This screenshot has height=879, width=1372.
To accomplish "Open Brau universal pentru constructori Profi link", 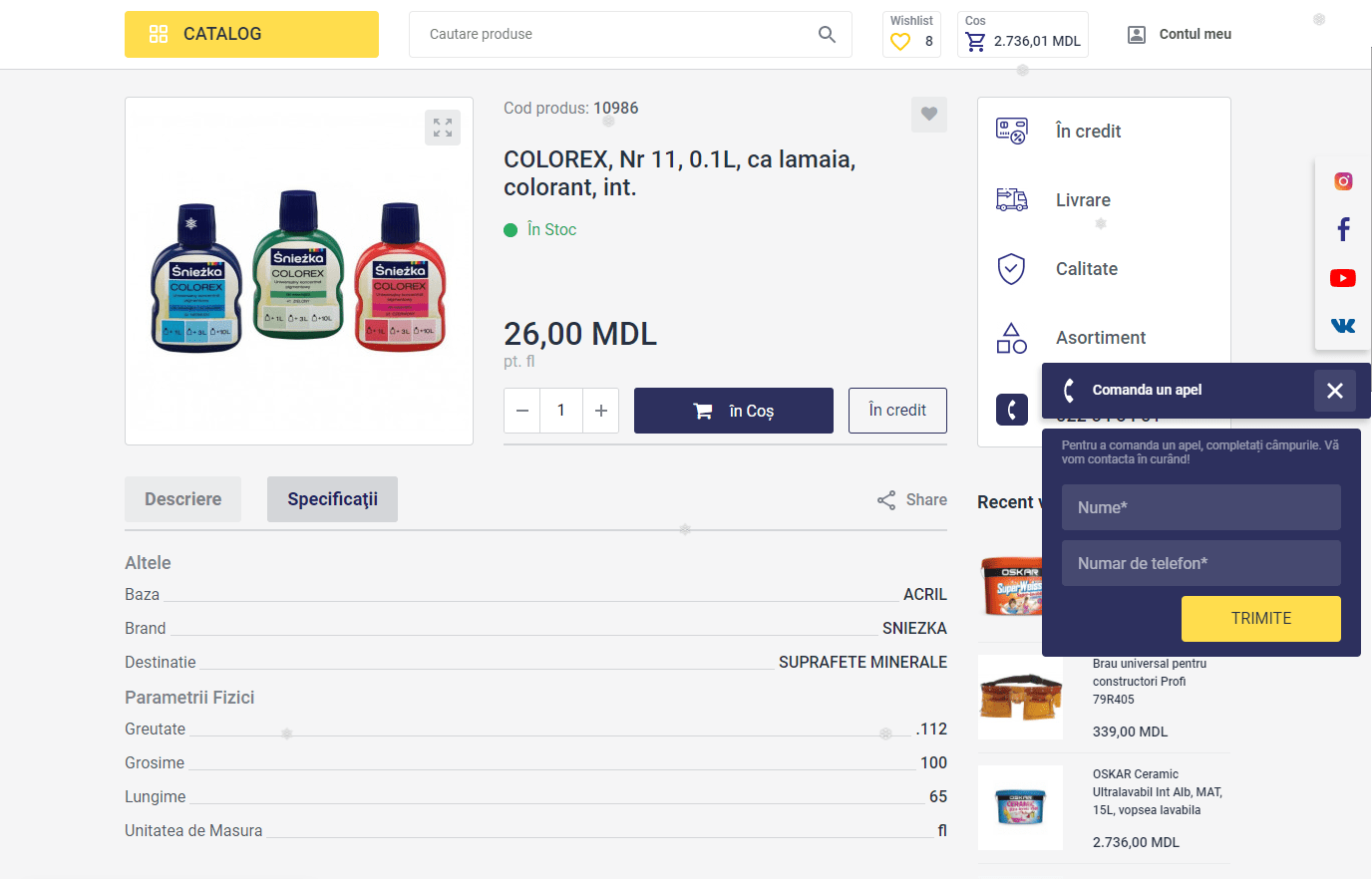I will pos(1150,682).
